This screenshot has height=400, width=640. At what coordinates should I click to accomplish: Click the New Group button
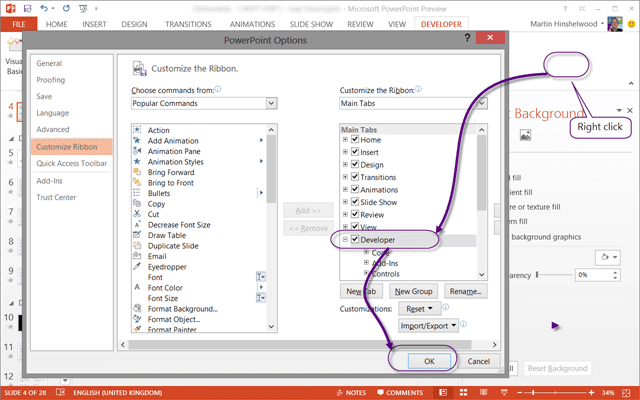(413, 291)
